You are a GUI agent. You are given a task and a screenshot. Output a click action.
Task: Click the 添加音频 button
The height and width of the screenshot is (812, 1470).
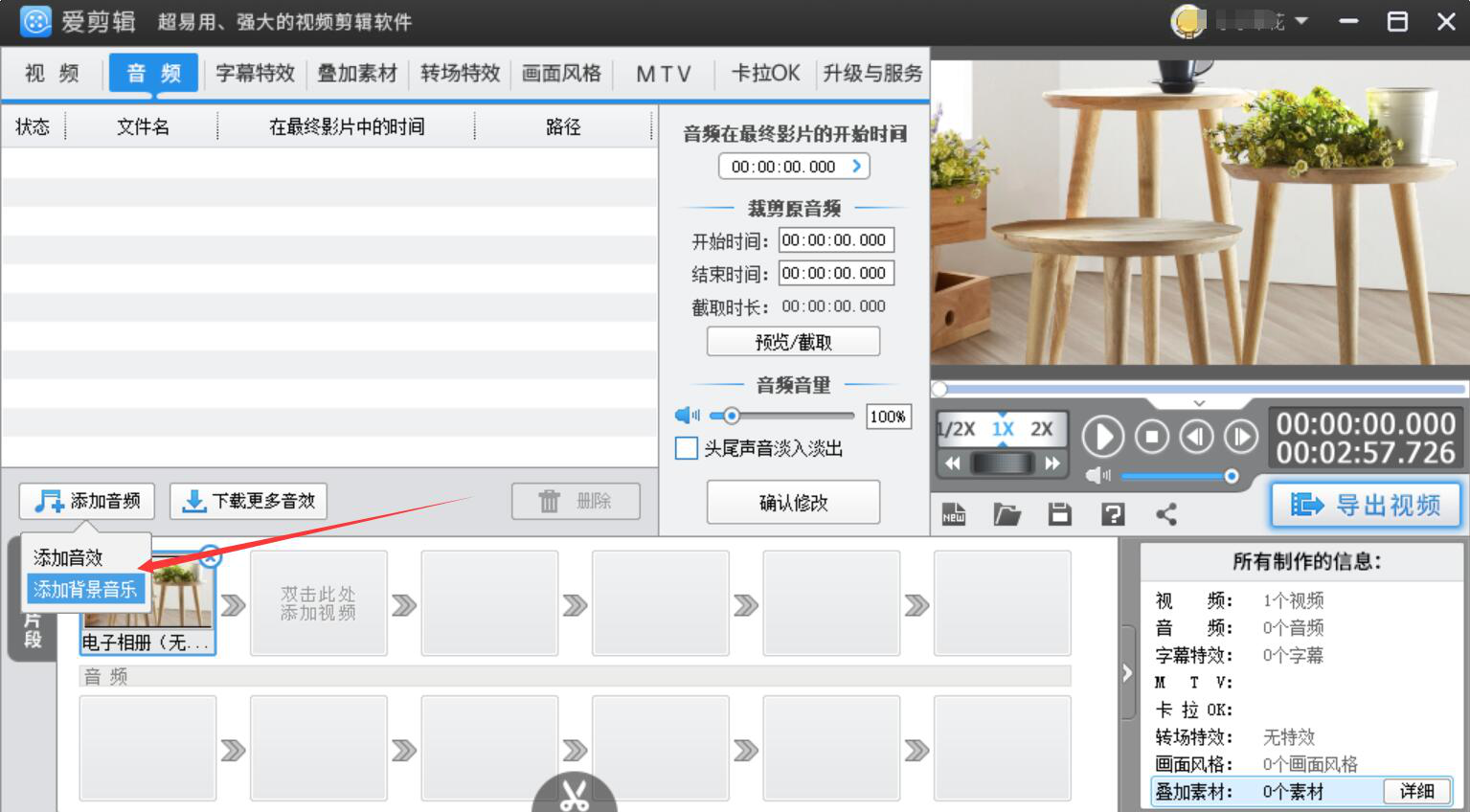coord(87,501)
